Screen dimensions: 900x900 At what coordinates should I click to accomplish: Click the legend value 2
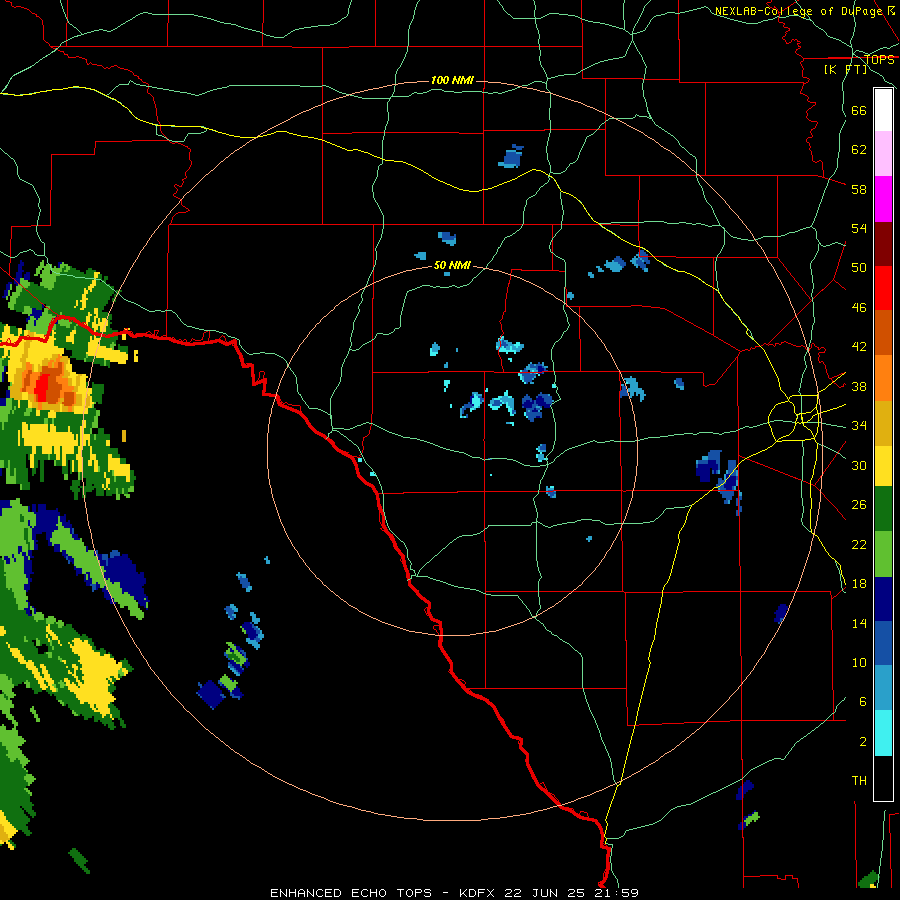(x=863, y=741)
